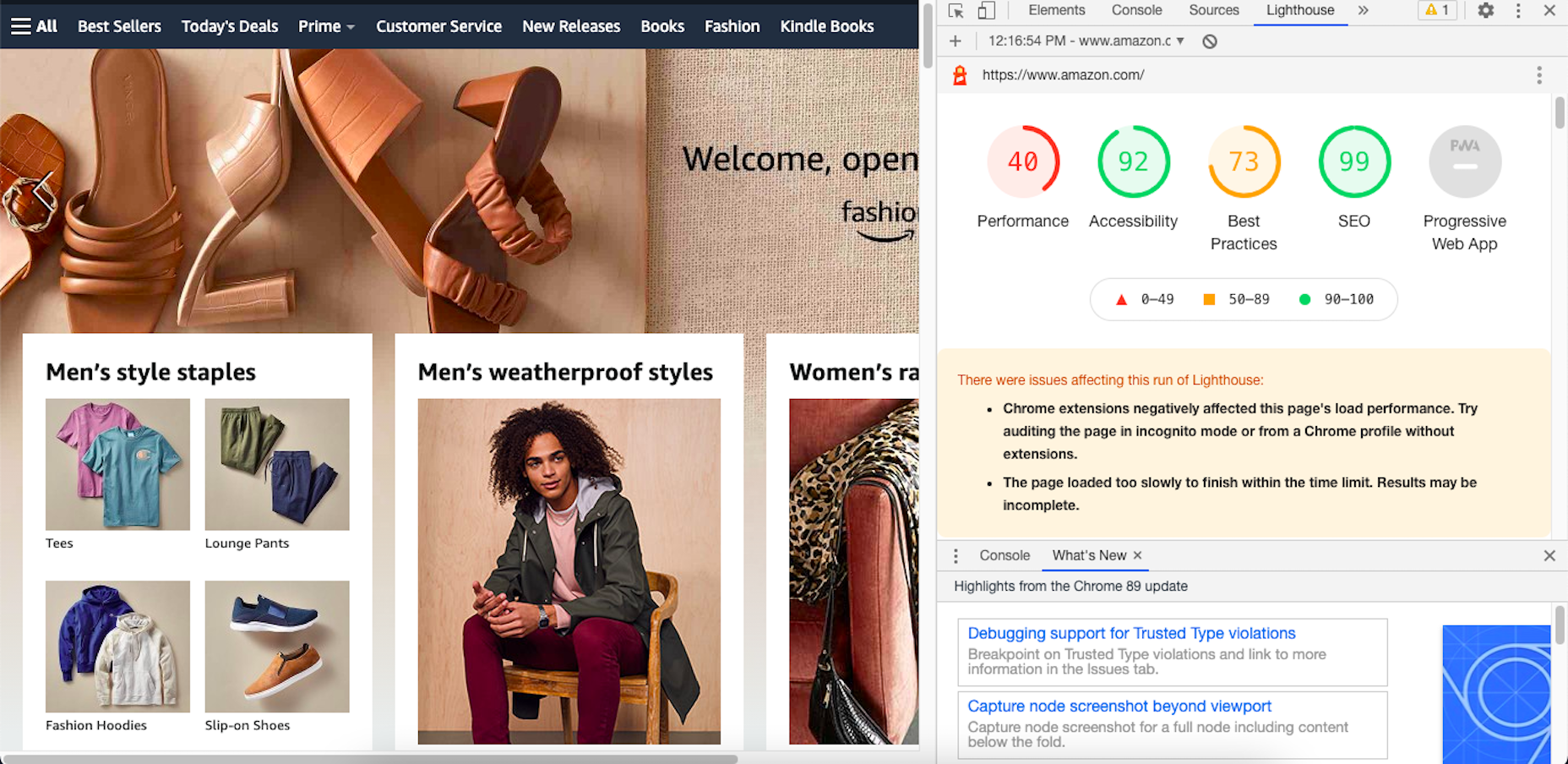Open the Tees product thumbnail

pyautogui.click(x=117, y=465)
